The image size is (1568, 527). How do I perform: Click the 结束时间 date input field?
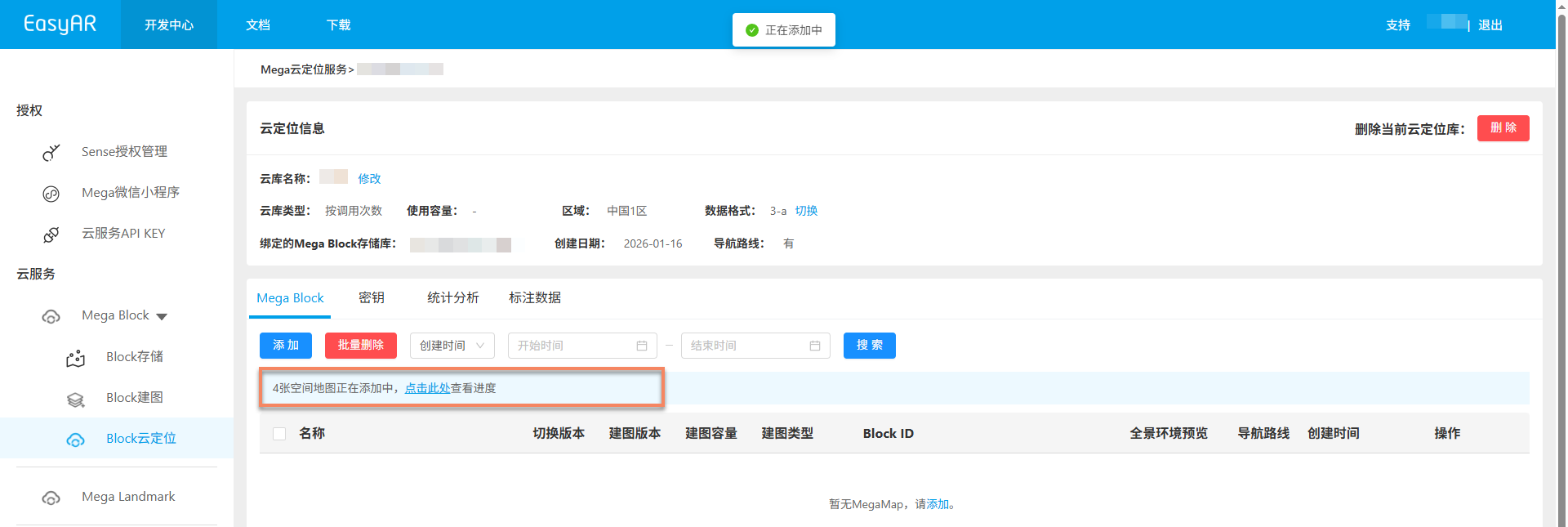pos(743,346)
